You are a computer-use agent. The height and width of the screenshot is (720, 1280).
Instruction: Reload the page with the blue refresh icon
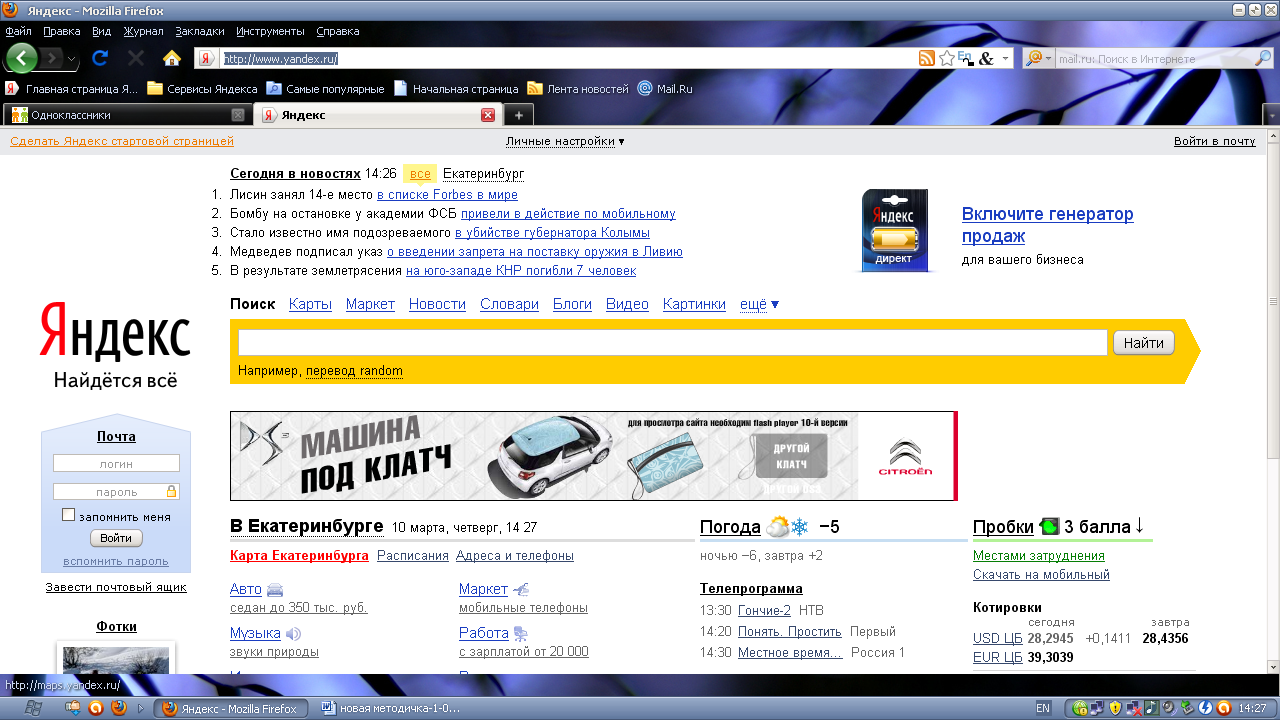pyautogui.click(x=100, y=58)
